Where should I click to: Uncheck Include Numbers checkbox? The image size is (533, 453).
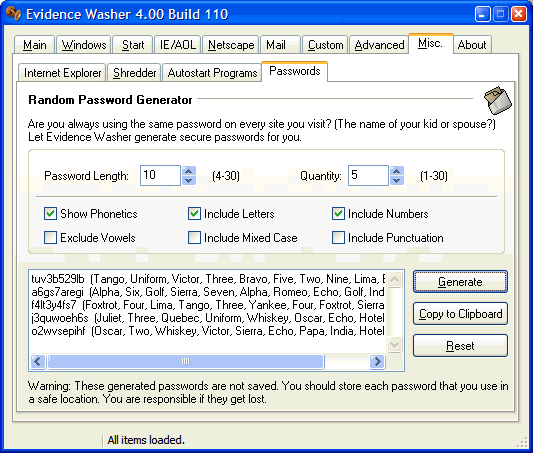[x=338, y=214]
